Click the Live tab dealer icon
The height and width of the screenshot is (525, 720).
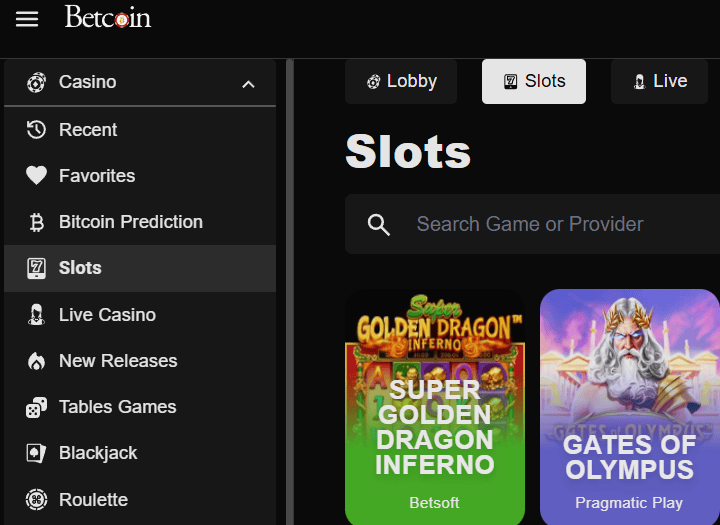(x=639, y=82)
